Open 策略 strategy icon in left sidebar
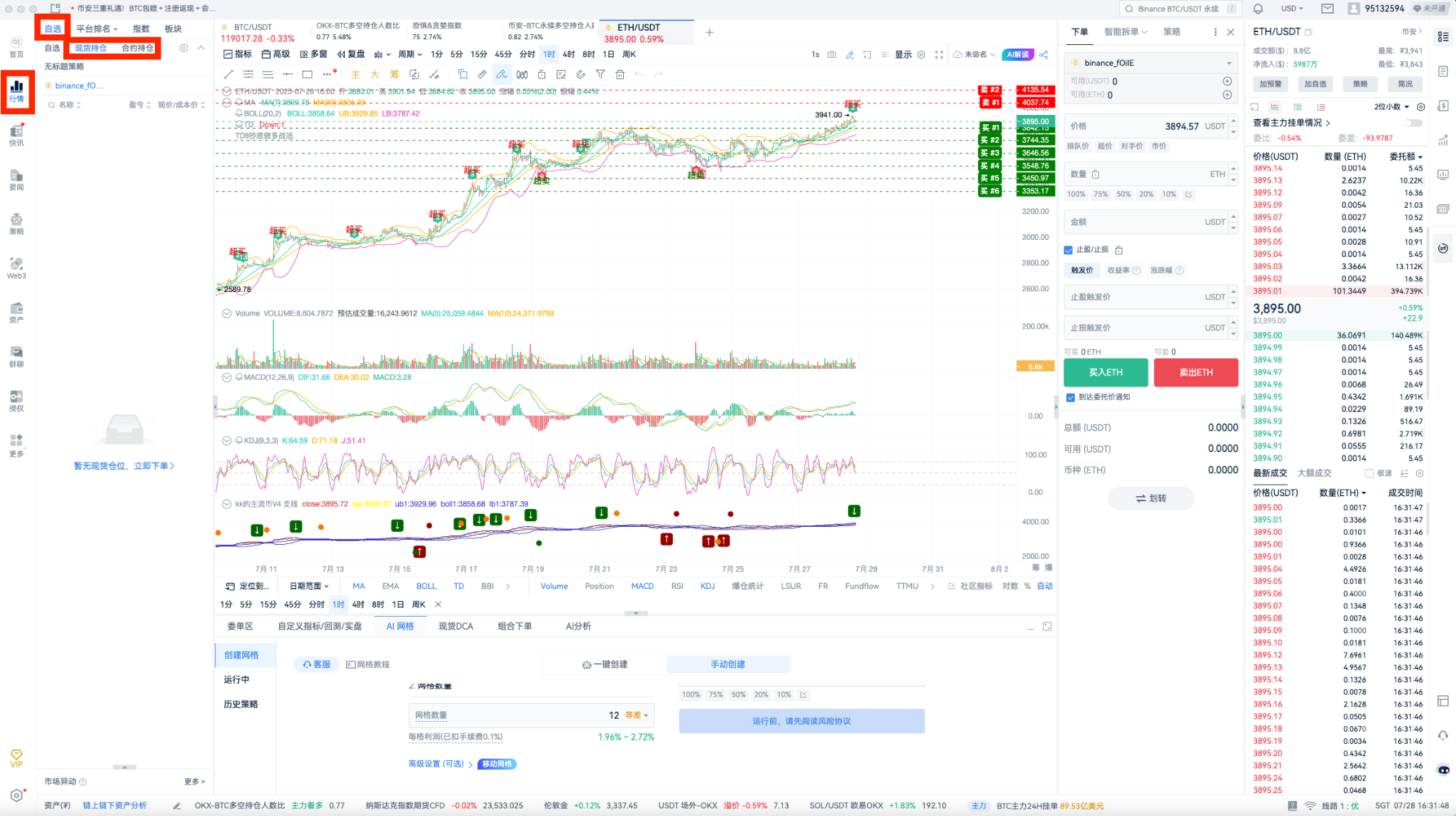 [16, 223]
